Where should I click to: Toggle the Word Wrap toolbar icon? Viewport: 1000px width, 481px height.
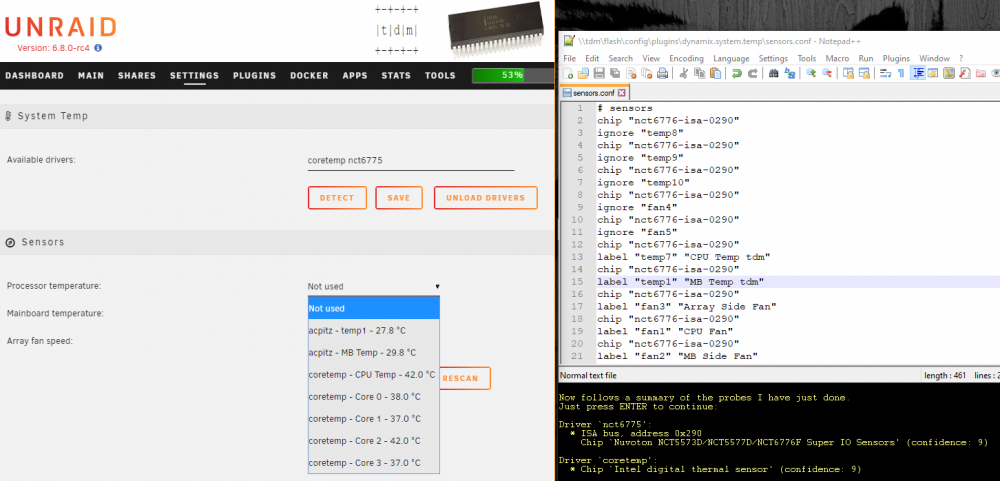tap(885, 73)
